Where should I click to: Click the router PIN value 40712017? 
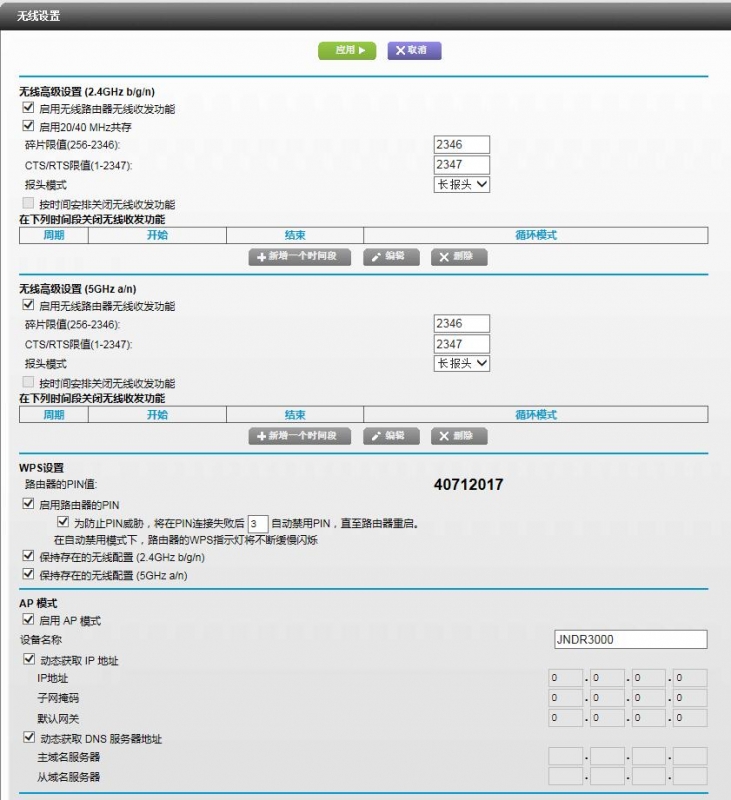[468, 484]
